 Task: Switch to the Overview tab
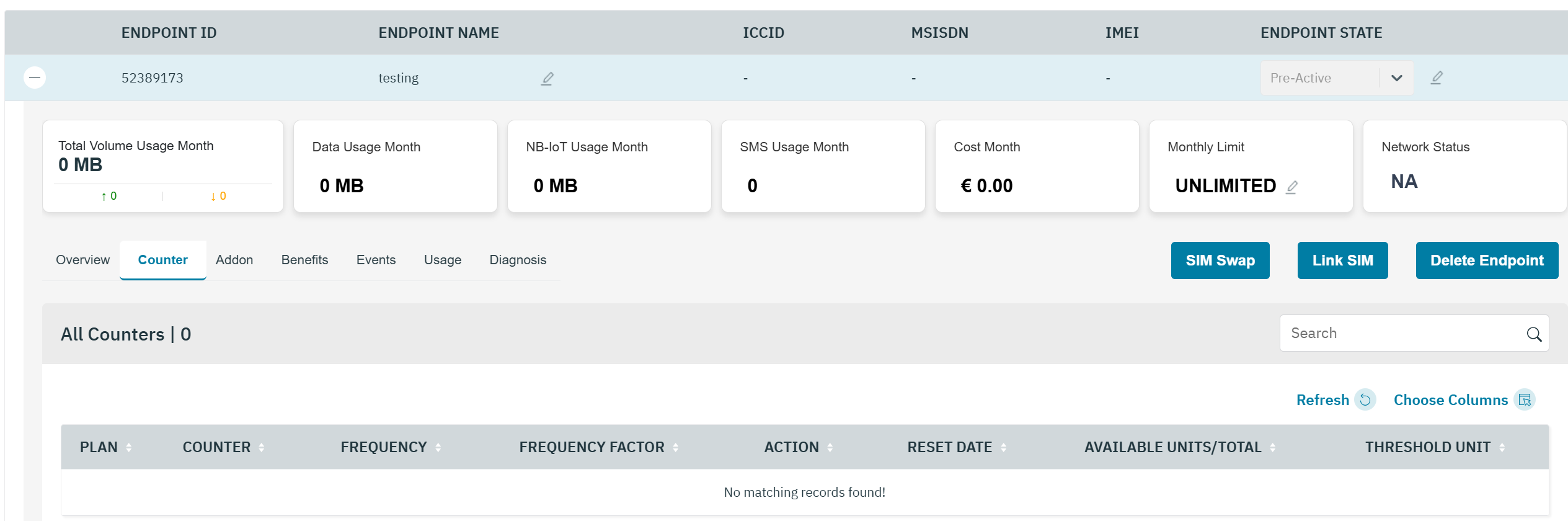[82, 260]
